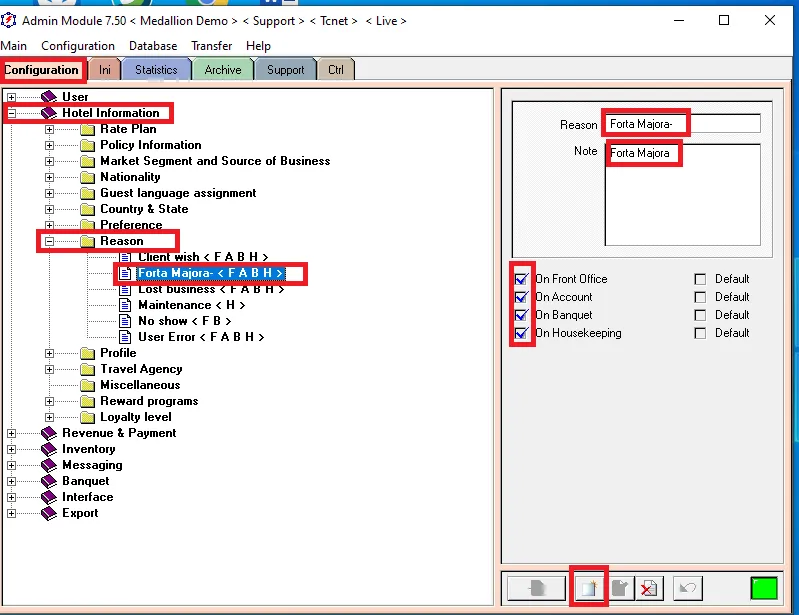Click the Reason folder icon

click(x=88, y=241)
